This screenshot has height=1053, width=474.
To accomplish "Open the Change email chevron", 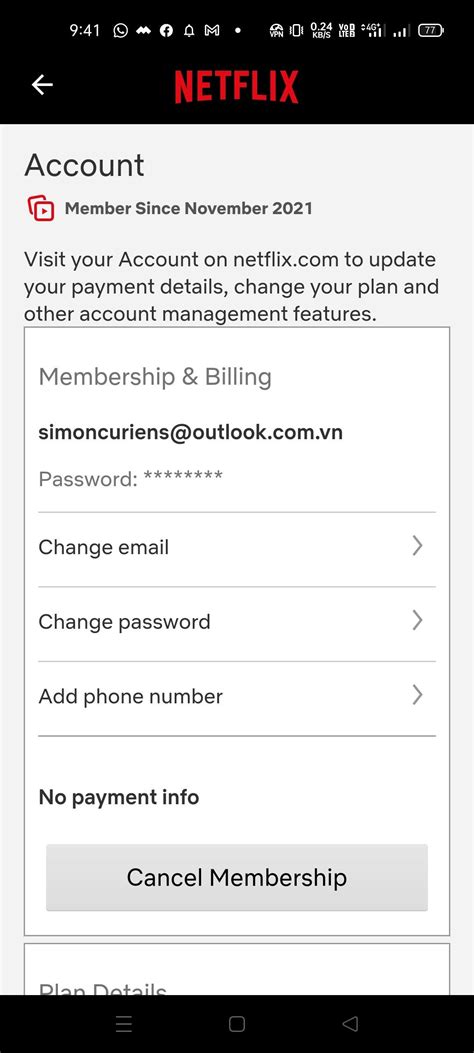I will point(418,546).
